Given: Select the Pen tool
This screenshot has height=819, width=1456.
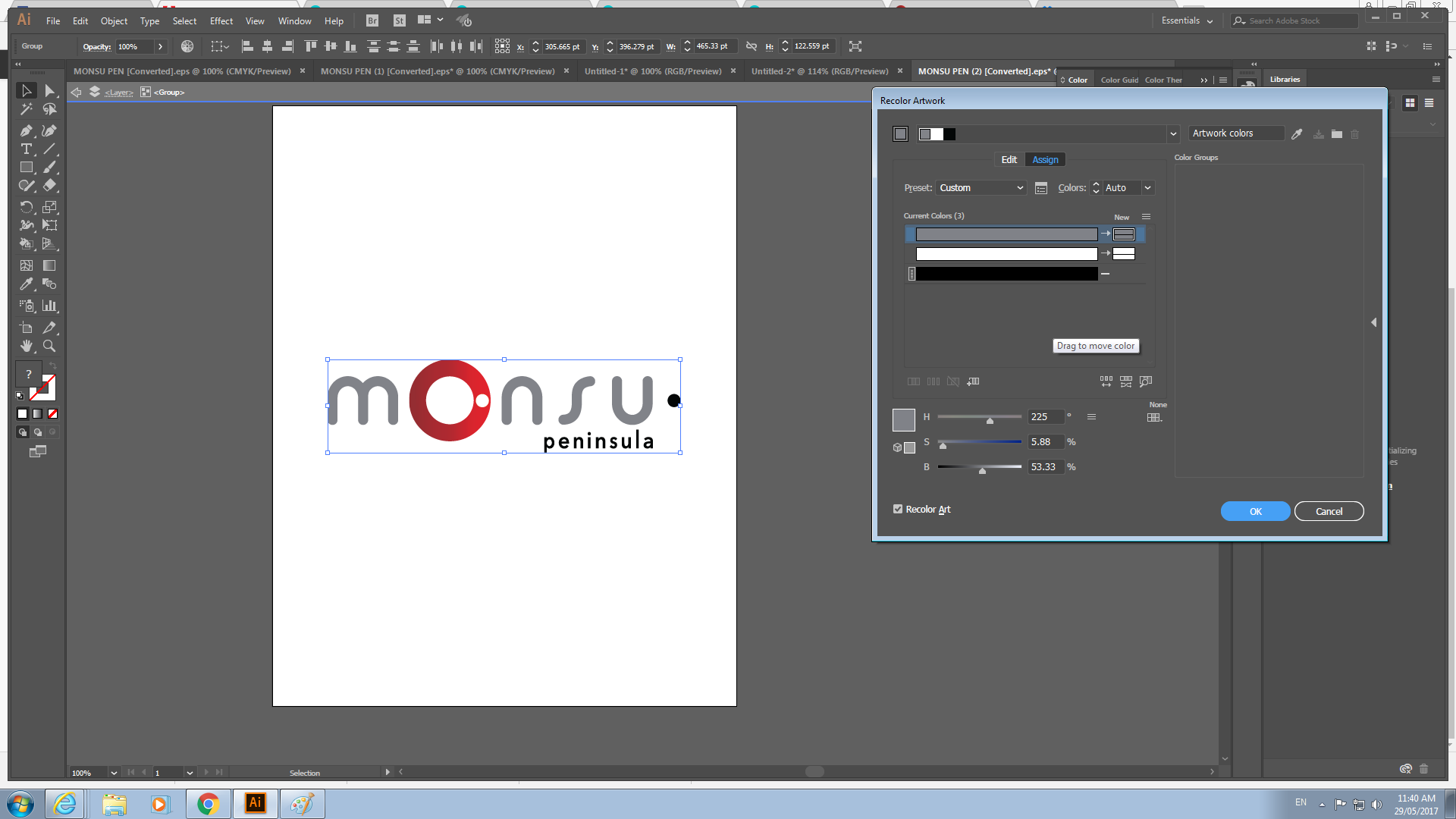Looking at the screenshot, I should tap(27, 130).
